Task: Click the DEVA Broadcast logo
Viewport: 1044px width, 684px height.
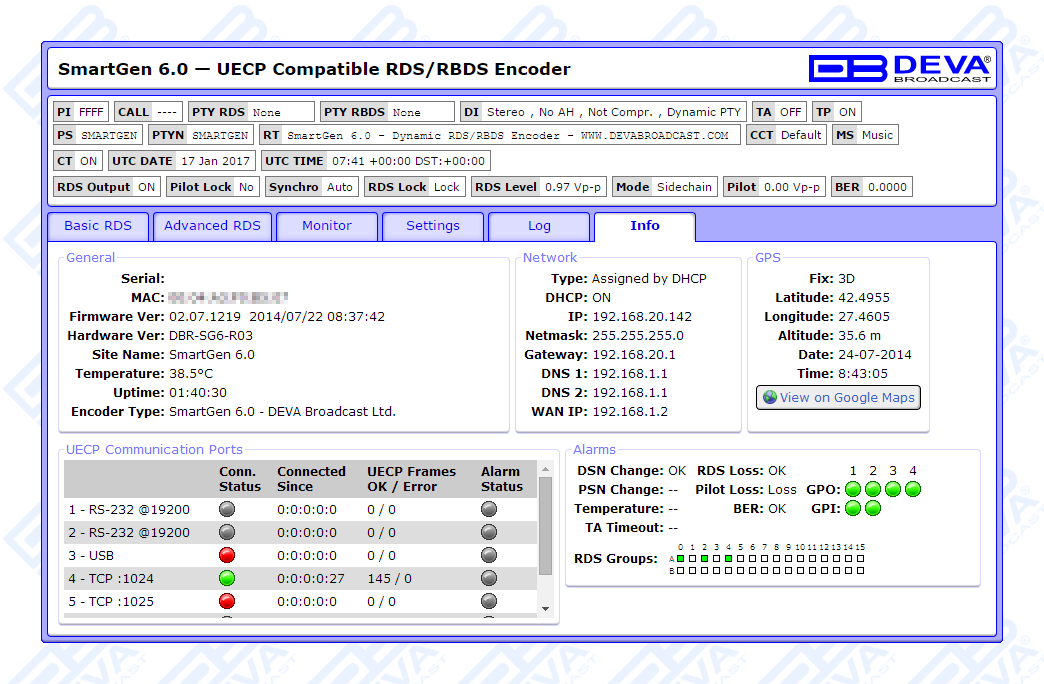Action: [x=899, y=68]
